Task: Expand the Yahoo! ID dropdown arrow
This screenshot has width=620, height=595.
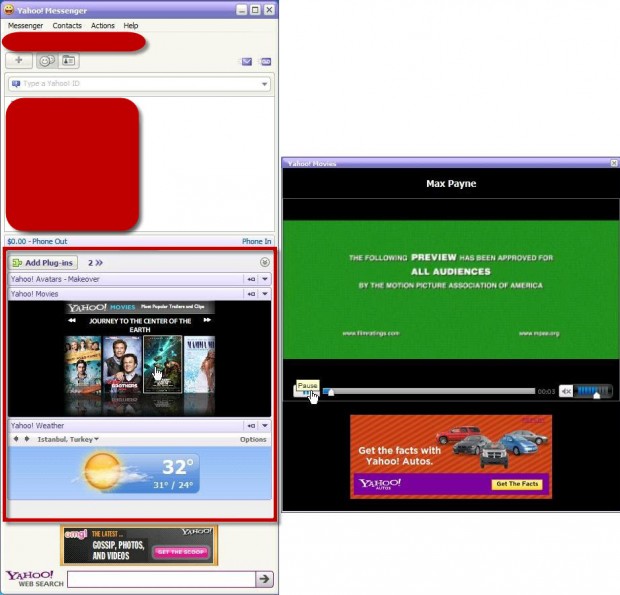Action: pyautogui.click(x=265, y=84)
